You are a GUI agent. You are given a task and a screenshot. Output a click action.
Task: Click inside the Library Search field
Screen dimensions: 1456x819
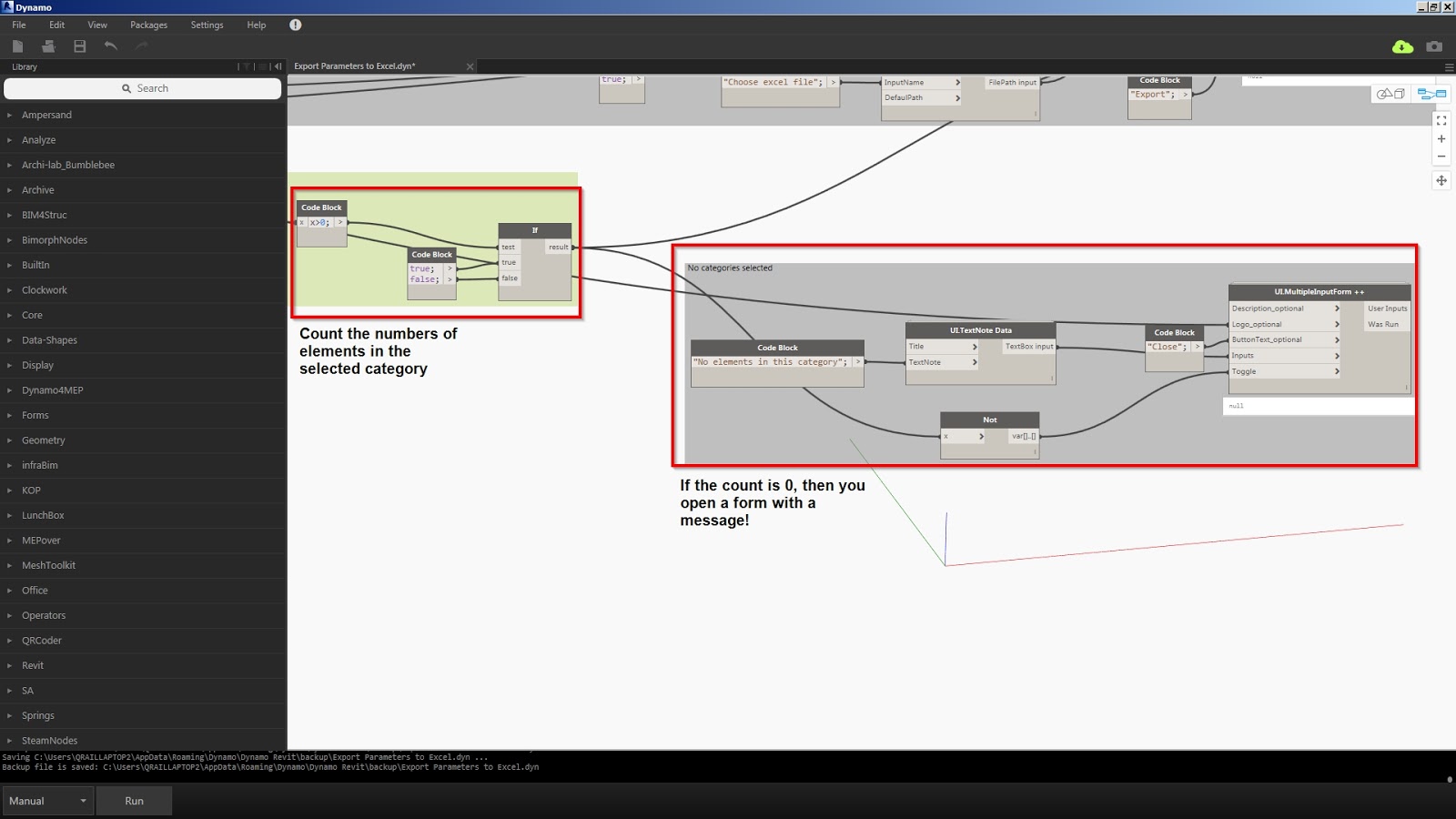(142, 87)
